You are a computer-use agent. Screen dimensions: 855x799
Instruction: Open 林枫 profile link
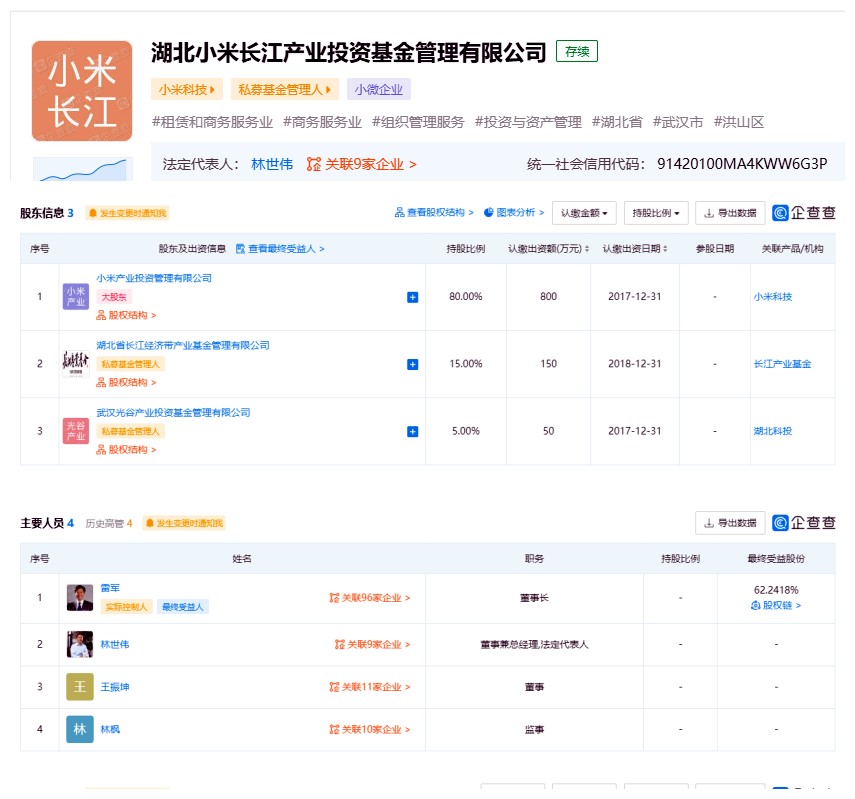point(110,729)
